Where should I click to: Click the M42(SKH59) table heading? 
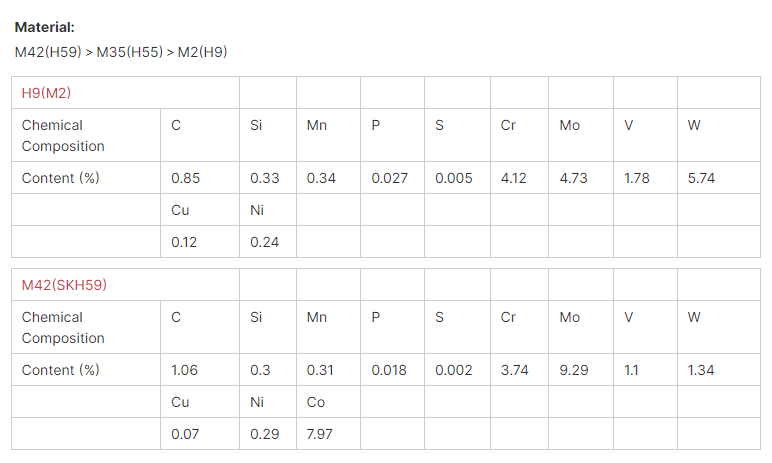pyautogui.click(x=64, y=285)
